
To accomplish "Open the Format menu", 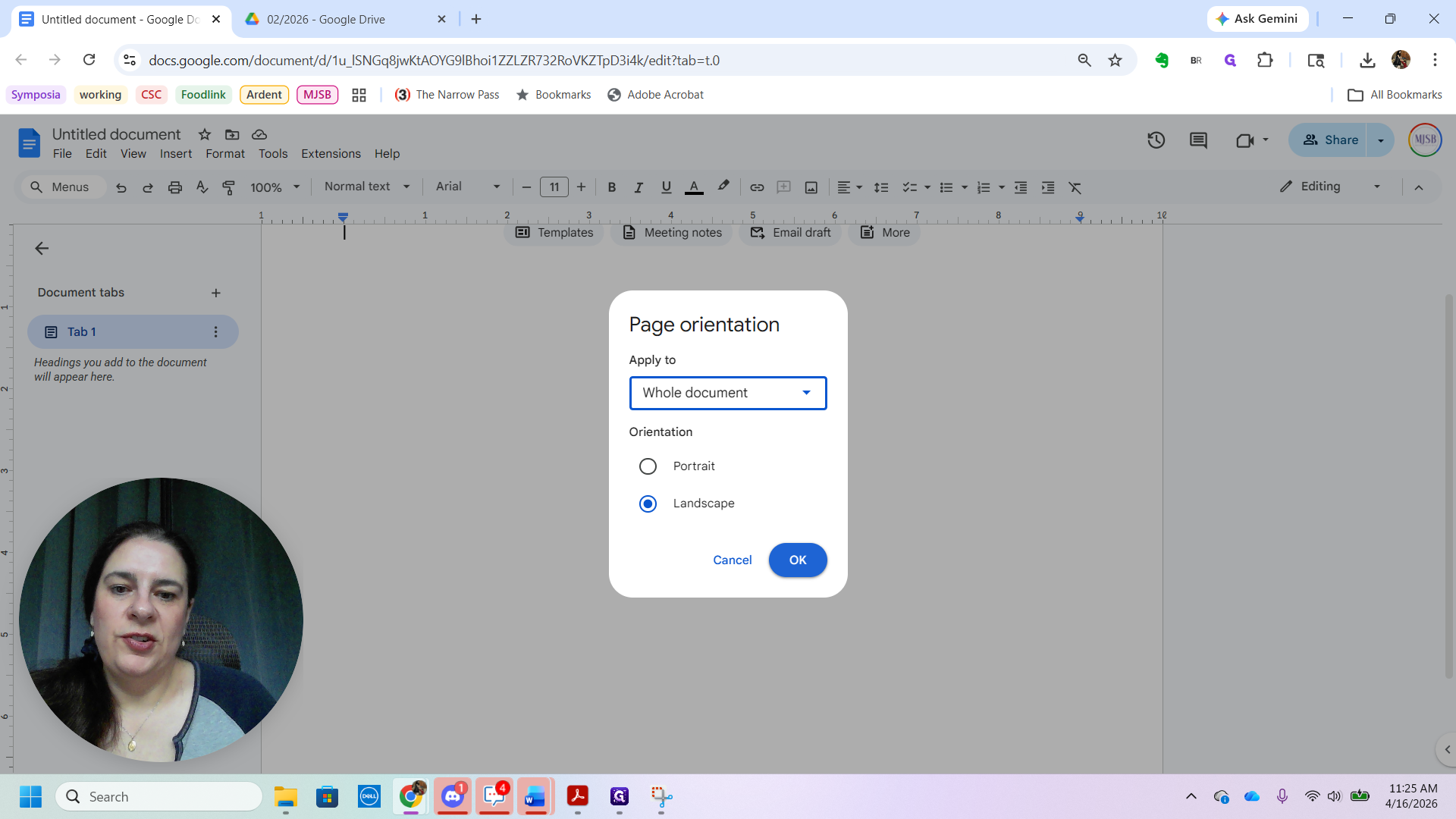I will coord(225,154).
